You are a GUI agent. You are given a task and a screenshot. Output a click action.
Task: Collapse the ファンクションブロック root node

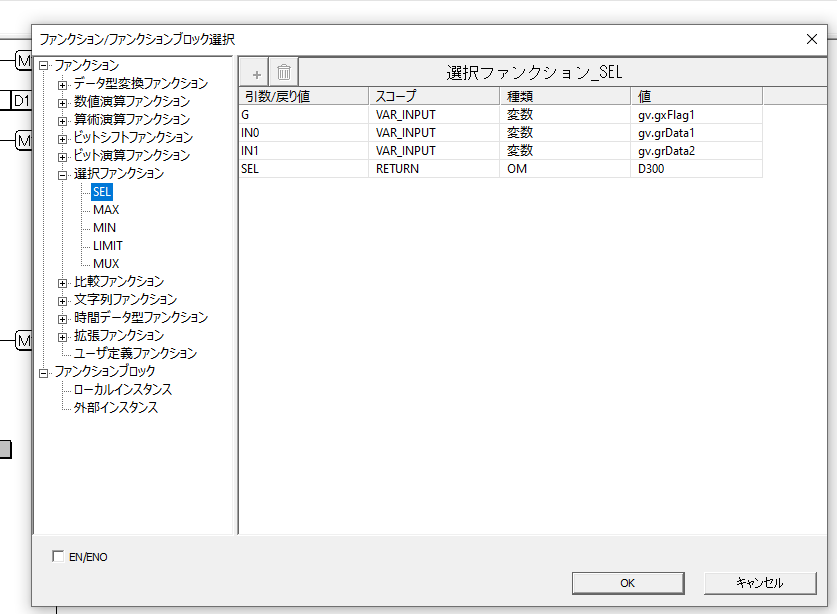(44, 372)
